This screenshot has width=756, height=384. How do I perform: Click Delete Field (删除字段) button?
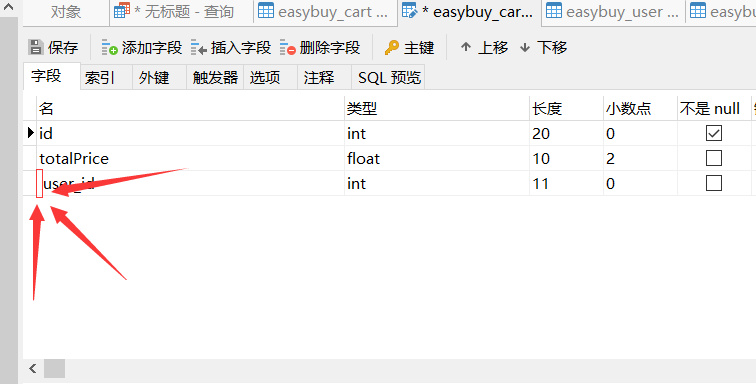320,47
